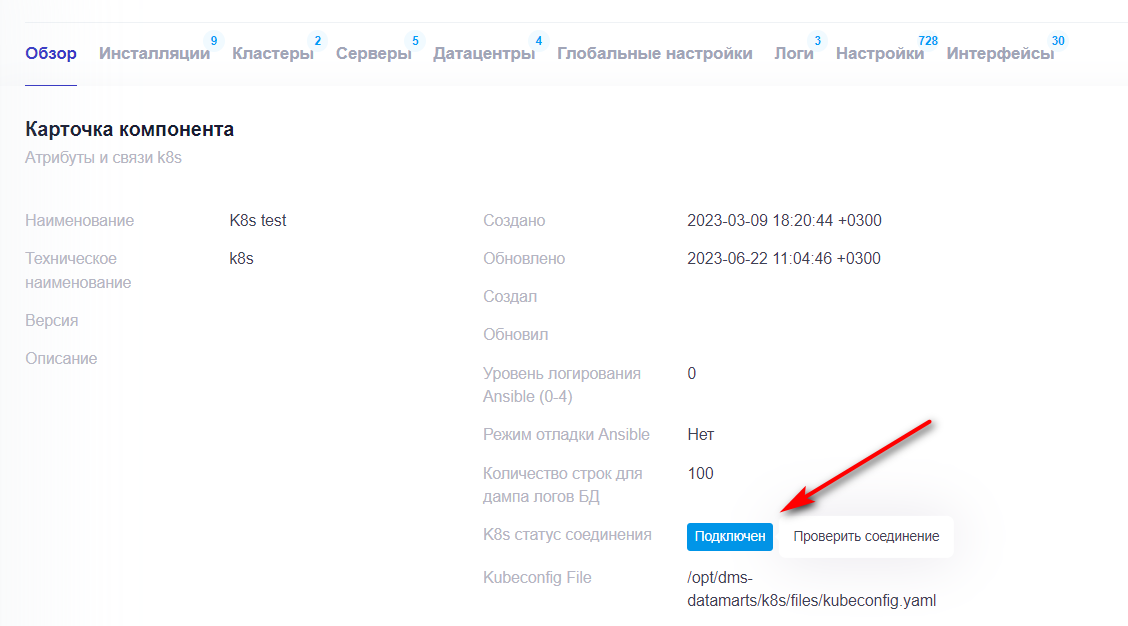Click the 728 count badge on Настройки
The image size is (1128, 626).
[x=927, y=41]
